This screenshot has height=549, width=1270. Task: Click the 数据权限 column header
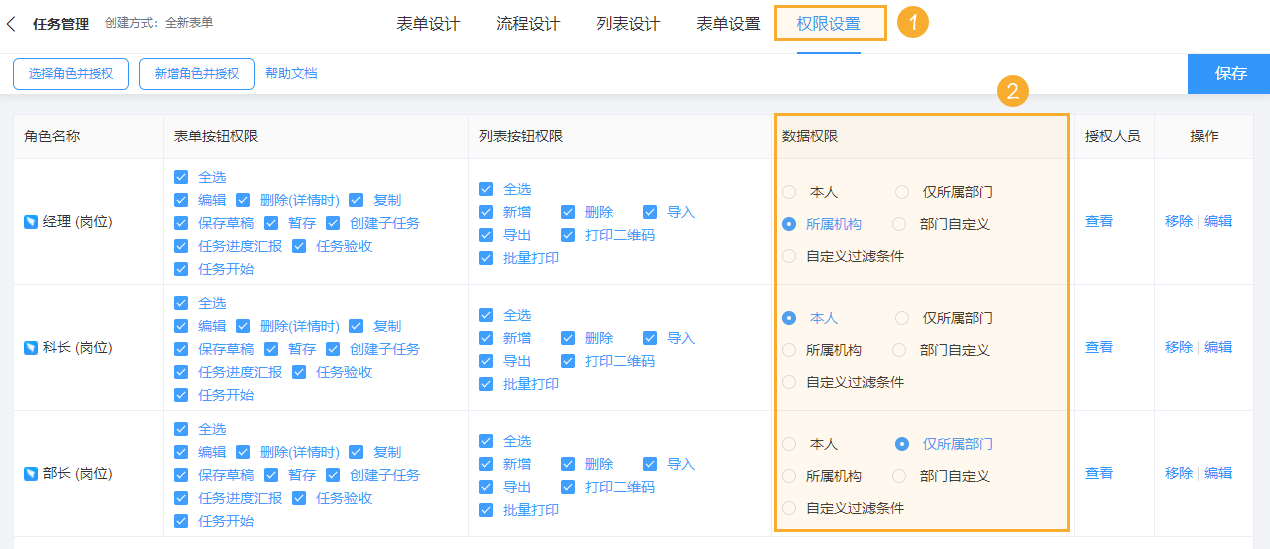810,136
